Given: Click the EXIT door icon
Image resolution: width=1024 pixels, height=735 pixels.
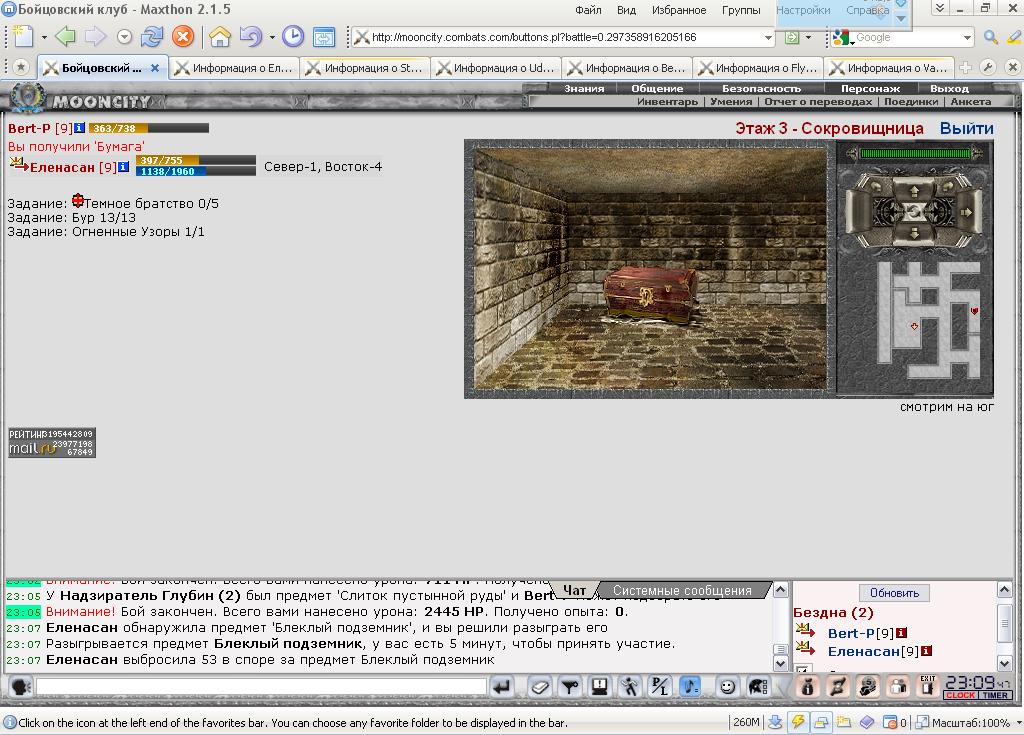Looking at the screenshot, I should 928,686.
